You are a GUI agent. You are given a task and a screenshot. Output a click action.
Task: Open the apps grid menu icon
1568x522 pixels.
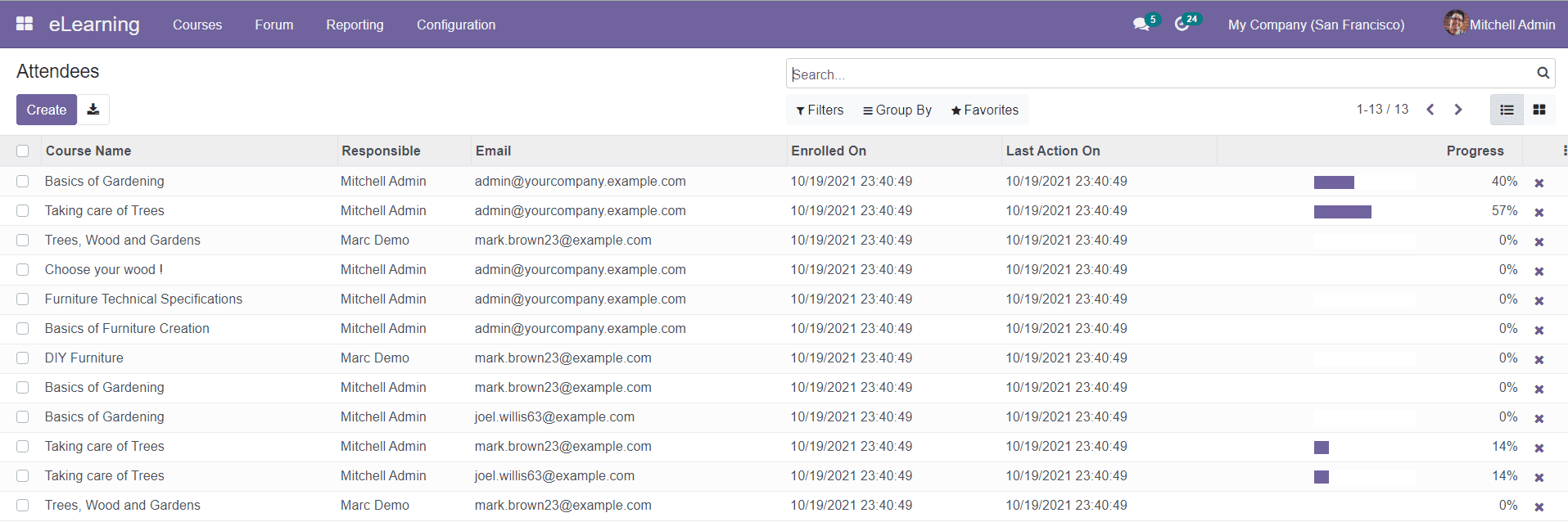pos(25,24)
